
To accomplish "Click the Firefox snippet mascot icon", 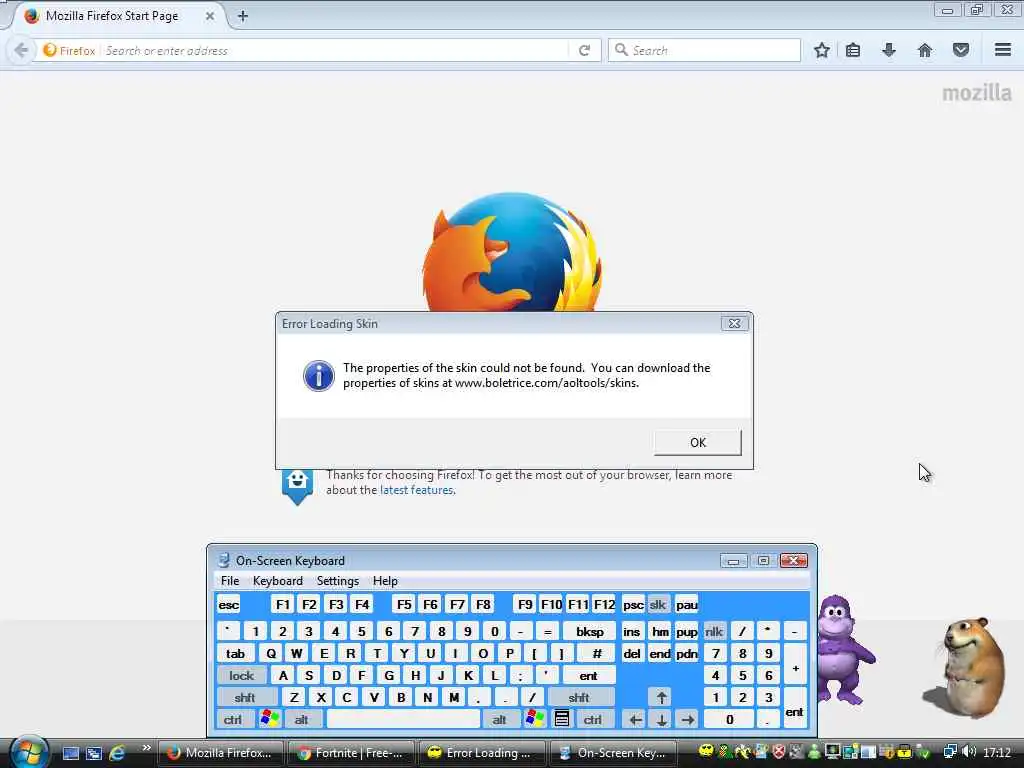I will pos(297,486).
